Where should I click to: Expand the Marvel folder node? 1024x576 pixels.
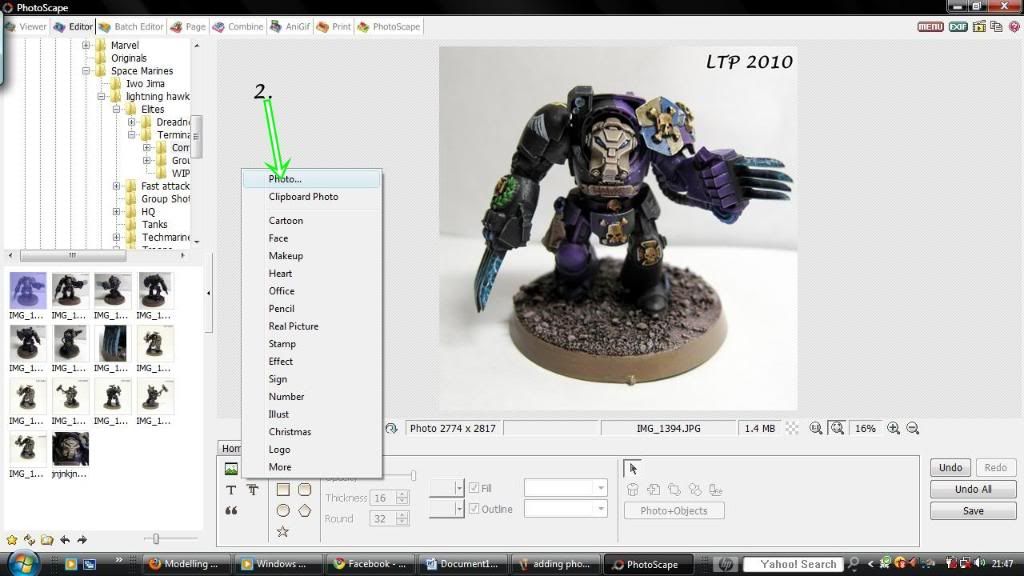(86, 45)
